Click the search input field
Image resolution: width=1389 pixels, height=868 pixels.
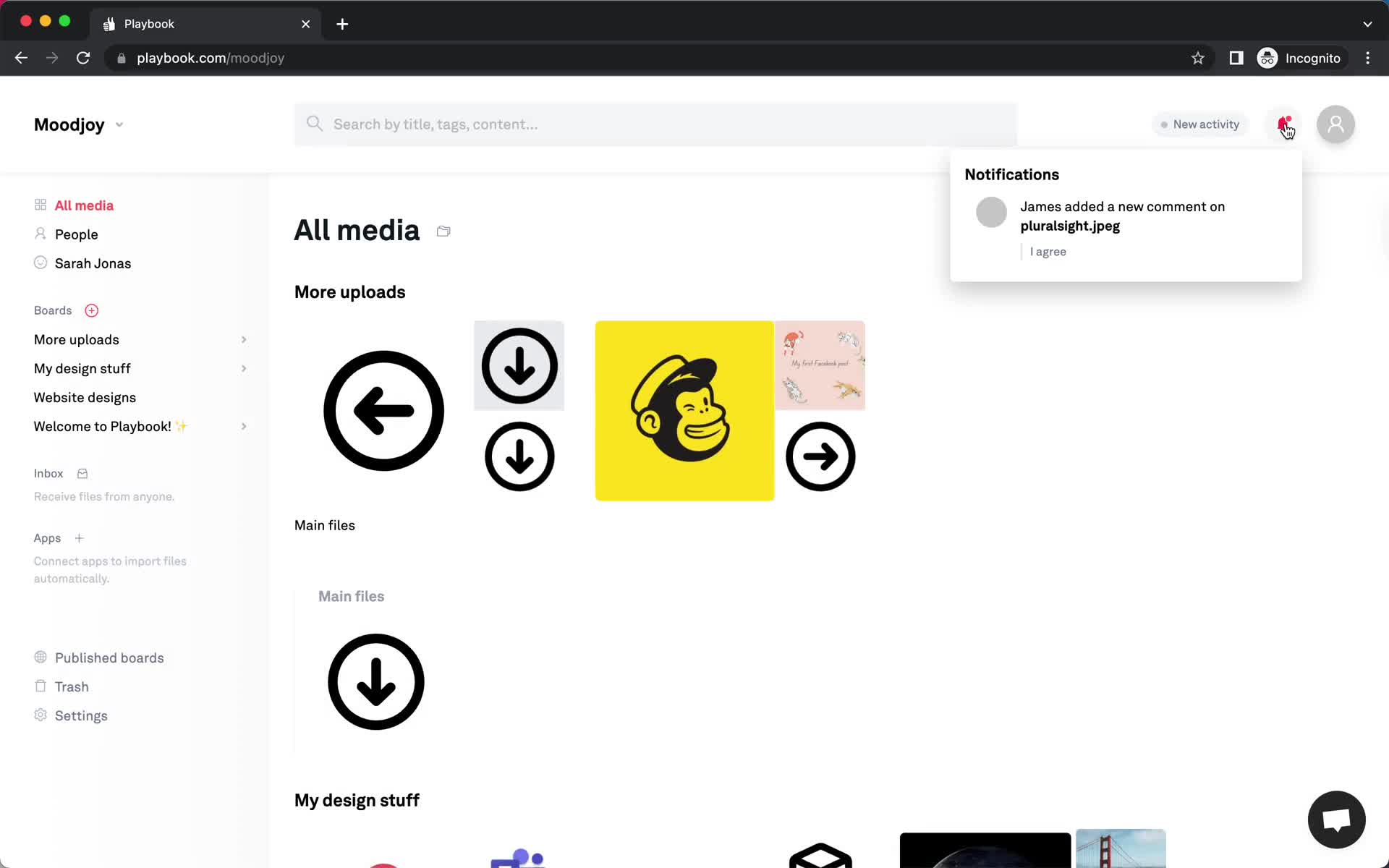(x=658, y=123)
